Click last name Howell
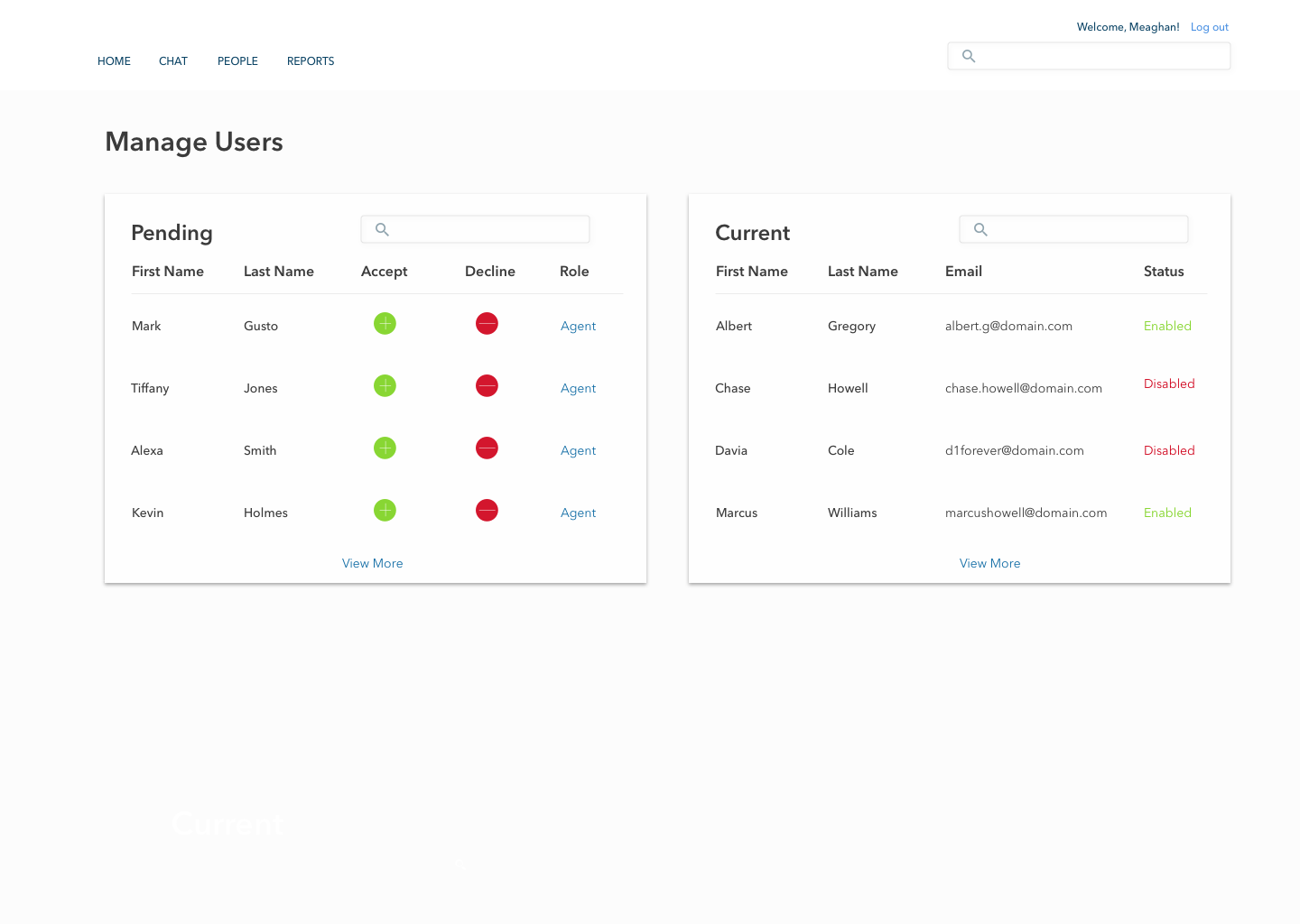Screen dimensions: 1300x924 click(x=848, y=388)
